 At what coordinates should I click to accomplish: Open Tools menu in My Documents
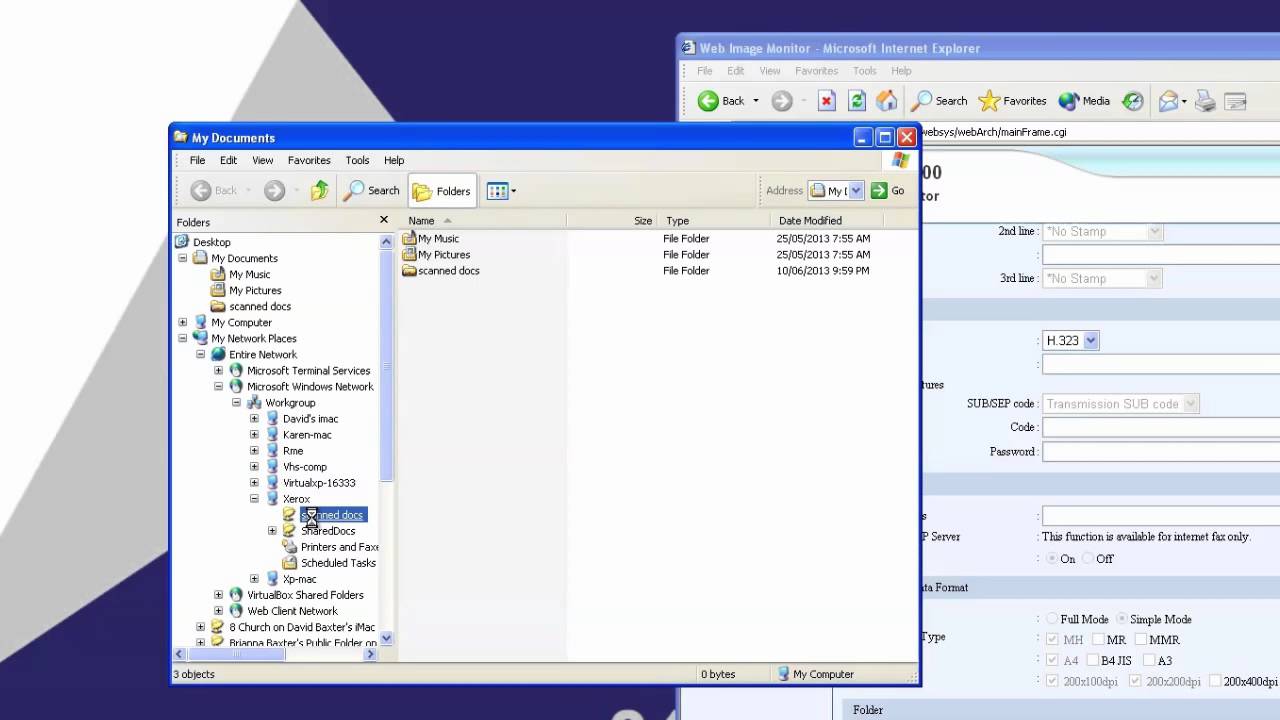[357, 160]
